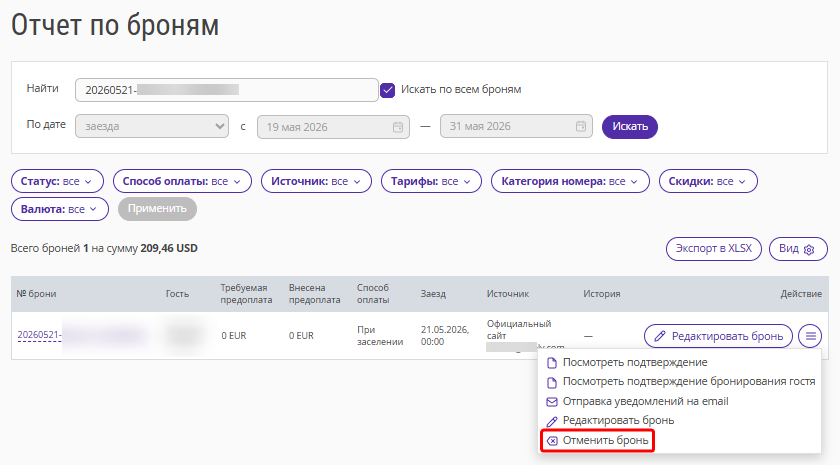The width and height of the screenshot is (840, 465).
Task: Click the Искать search button
Action: click(x=629, y=126)
